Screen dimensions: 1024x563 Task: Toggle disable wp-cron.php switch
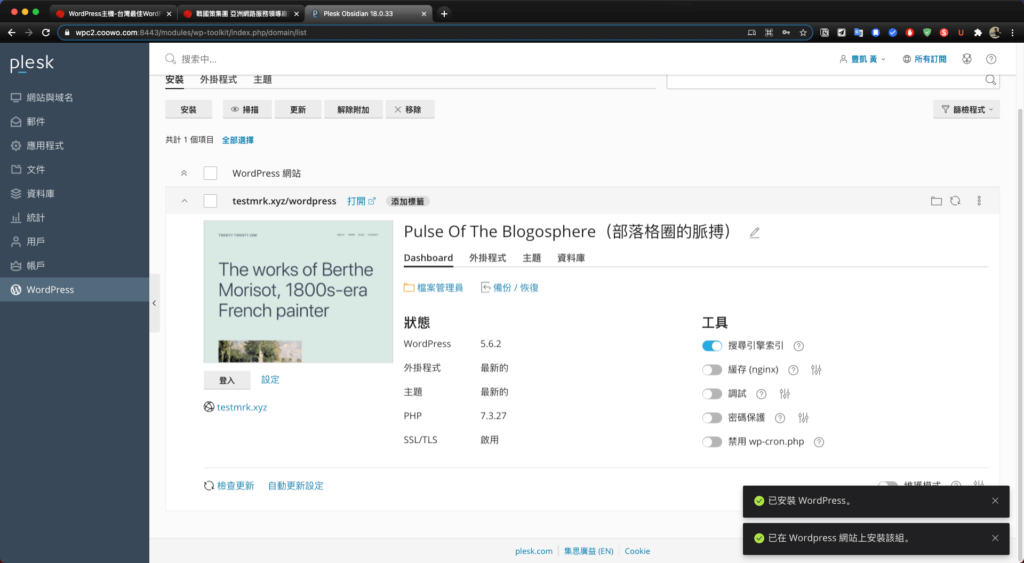[x=712, y=442]
